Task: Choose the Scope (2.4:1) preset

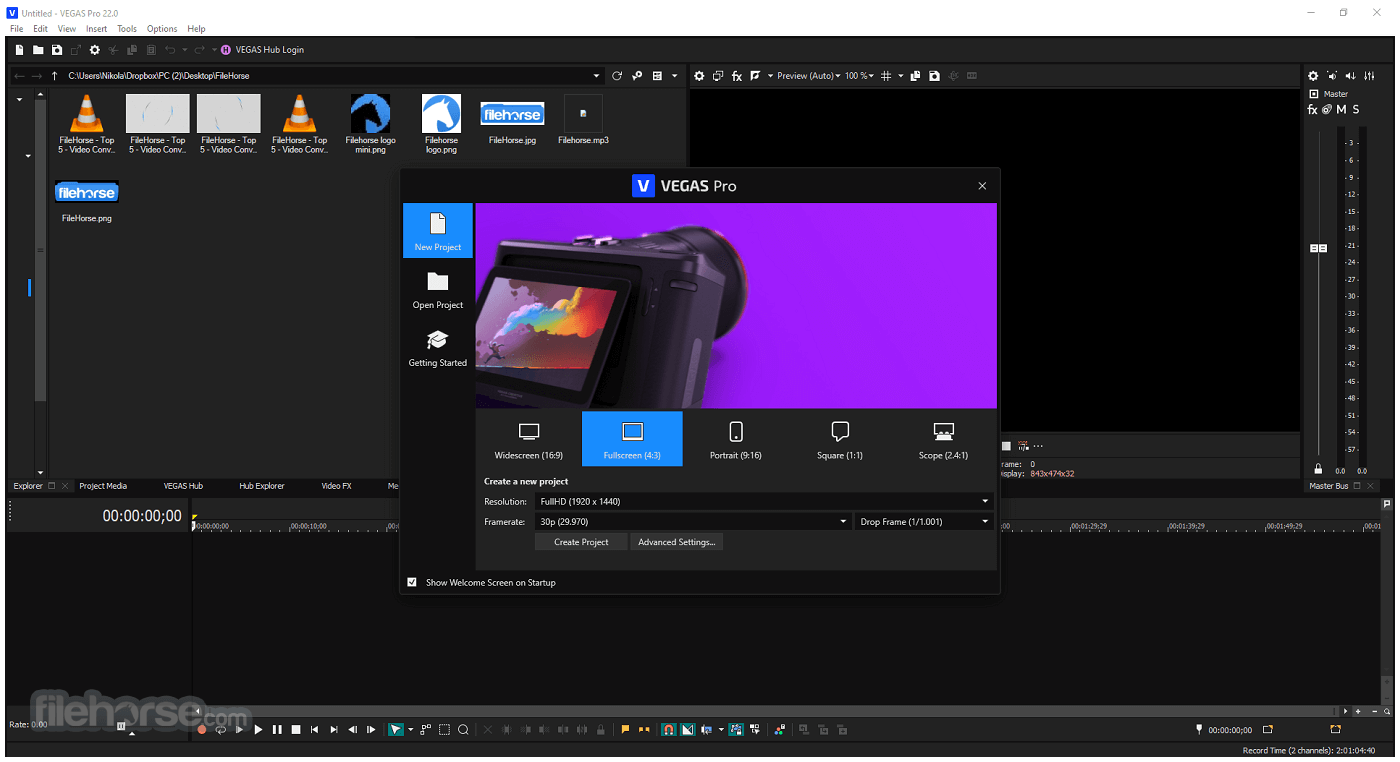Action: (943, 439)
